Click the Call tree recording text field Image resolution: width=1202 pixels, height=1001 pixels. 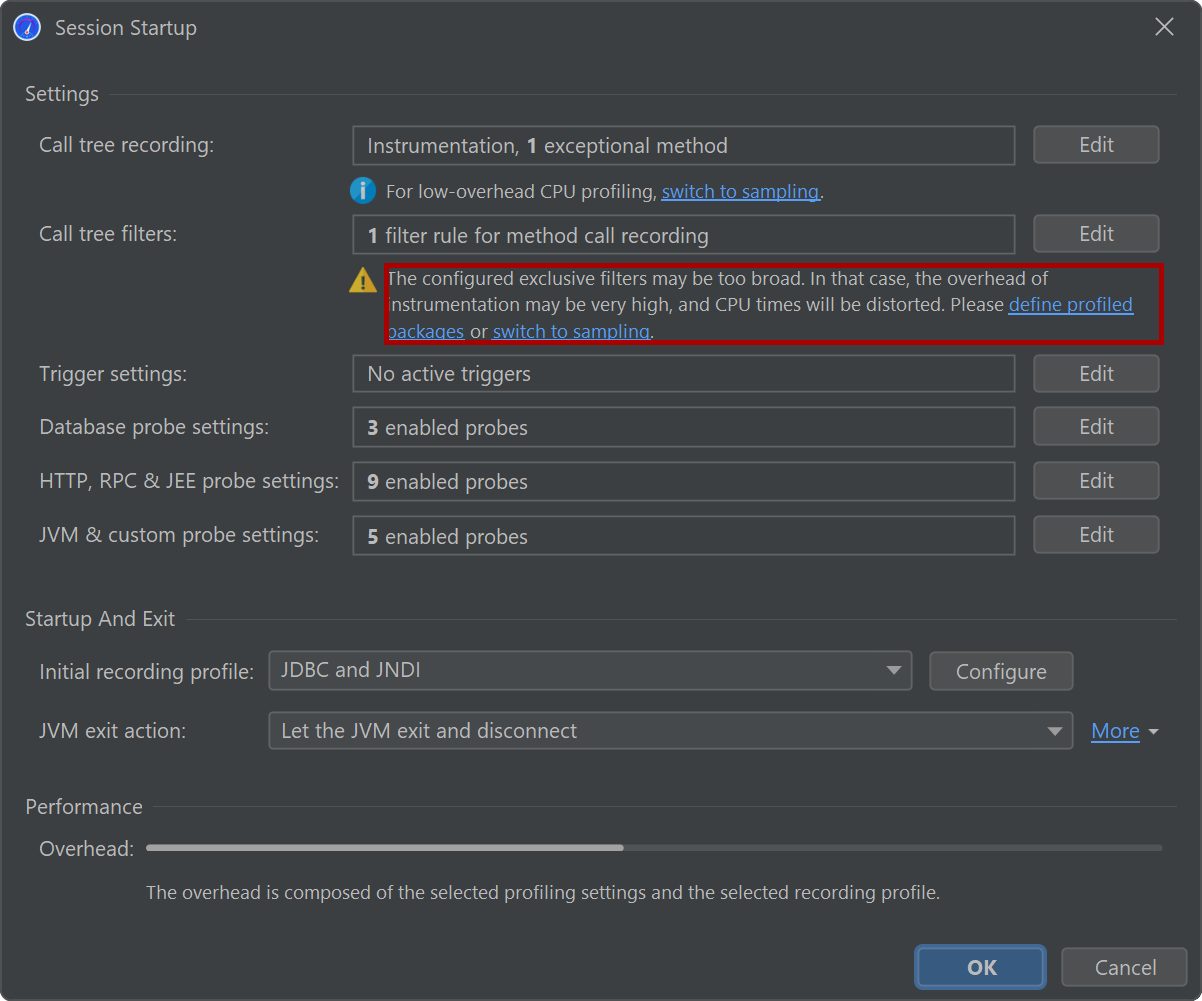683,146
